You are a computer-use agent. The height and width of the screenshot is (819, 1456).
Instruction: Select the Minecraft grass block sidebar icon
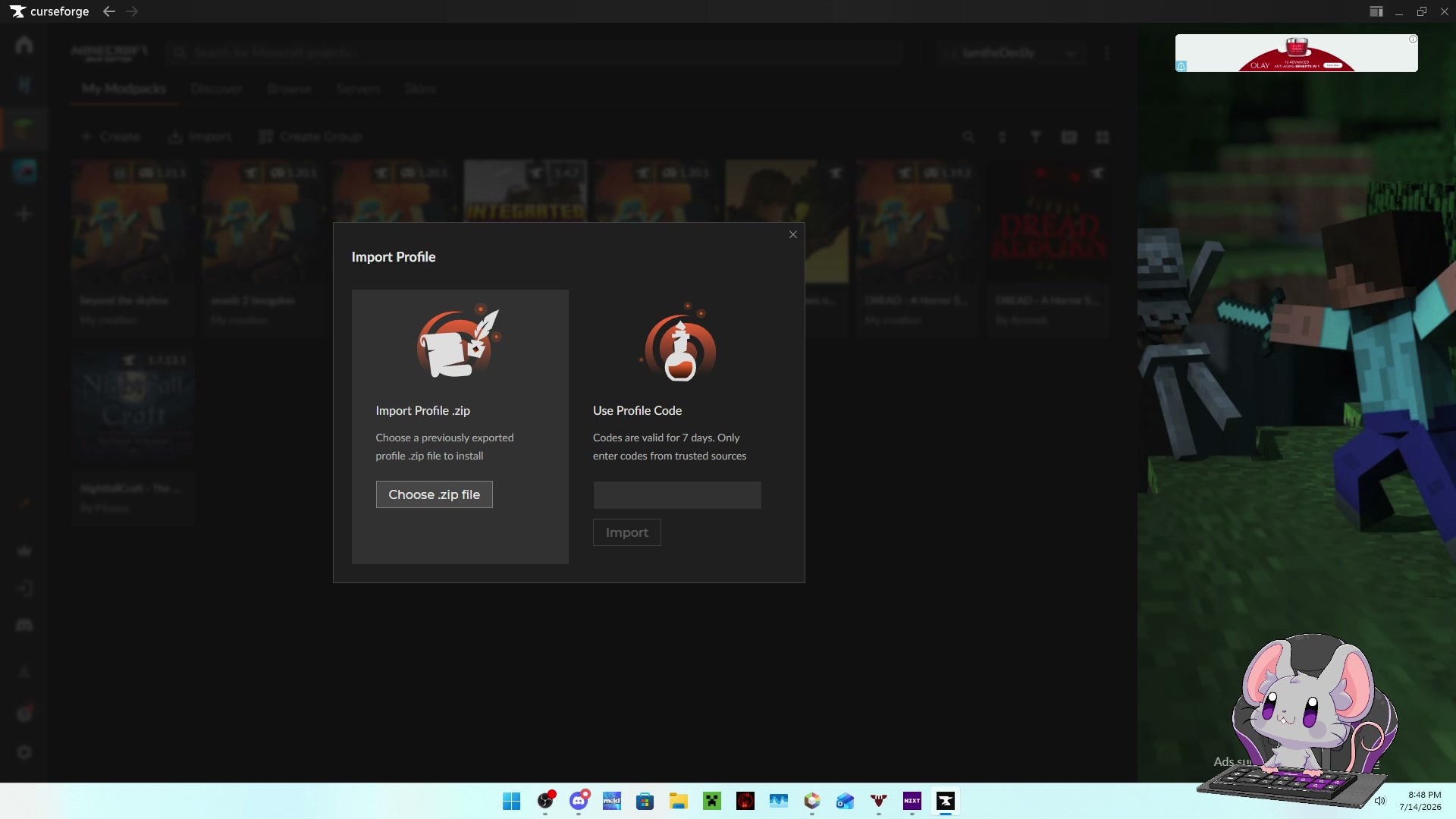[x=24, y=128]
